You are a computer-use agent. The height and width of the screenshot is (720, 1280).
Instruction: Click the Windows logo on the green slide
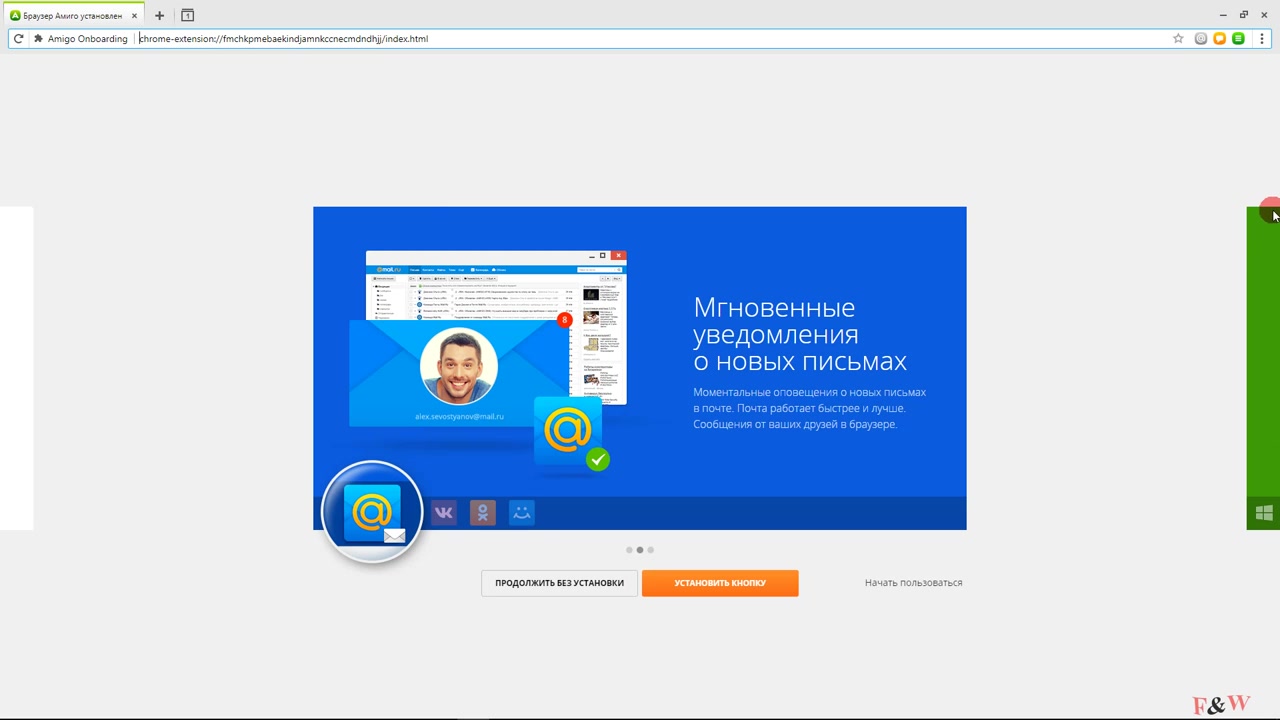[x=1264, y=513]
